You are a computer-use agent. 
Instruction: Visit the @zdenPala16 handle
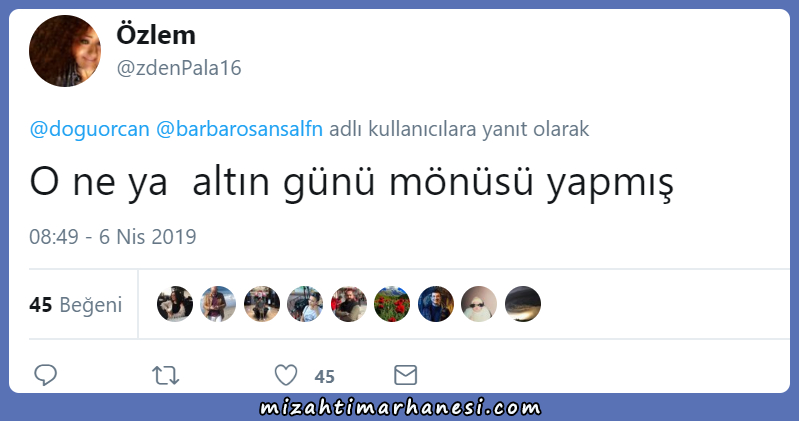point(179,68)
